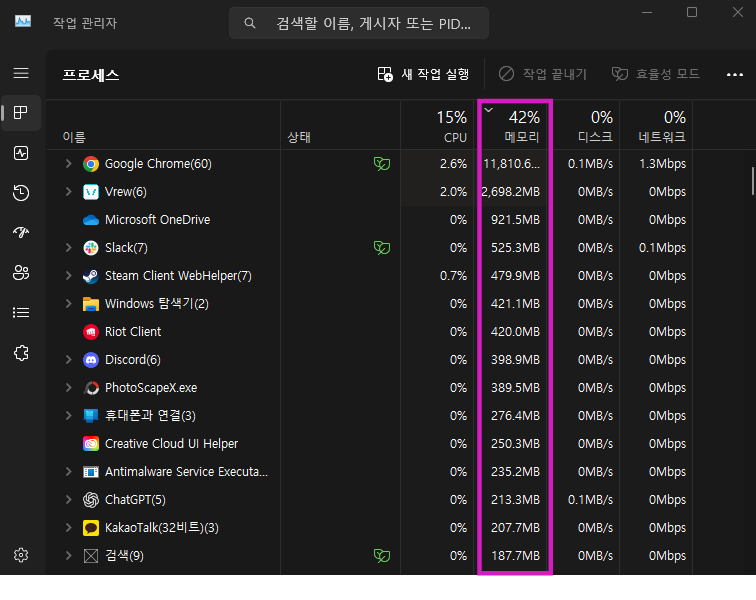Open the App history page icon
Screen dimensions: 756x600
[21, 193]
